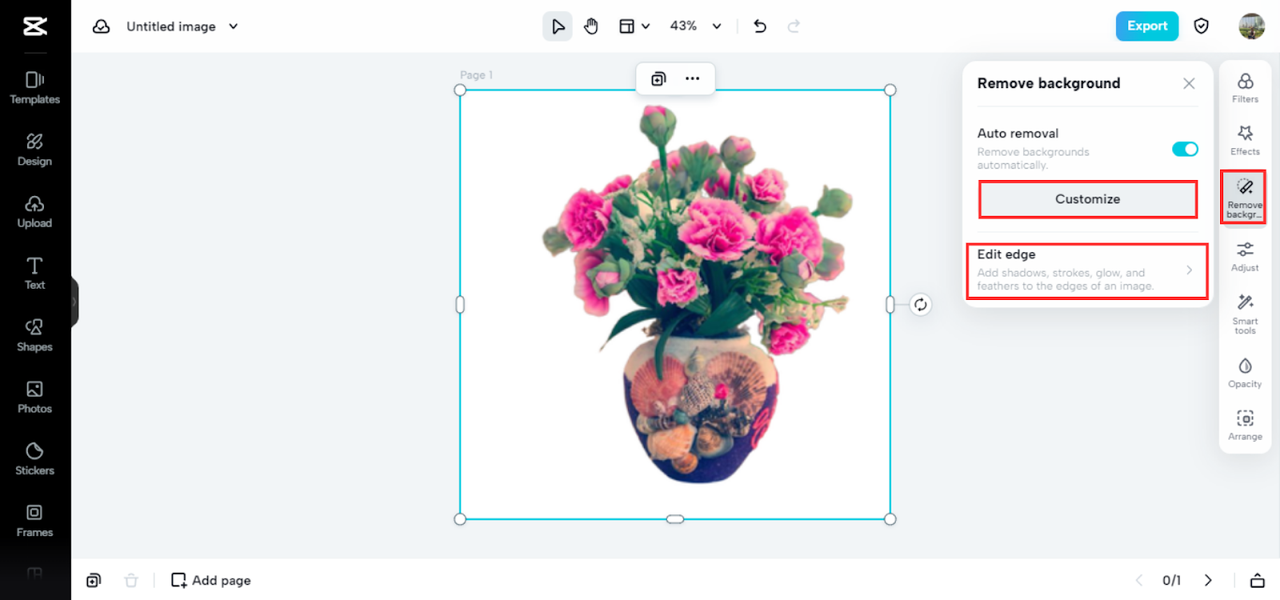This screenshot has height=600, width=1280.
Task: Open the layout options dropdown
Action: point(634,26)
